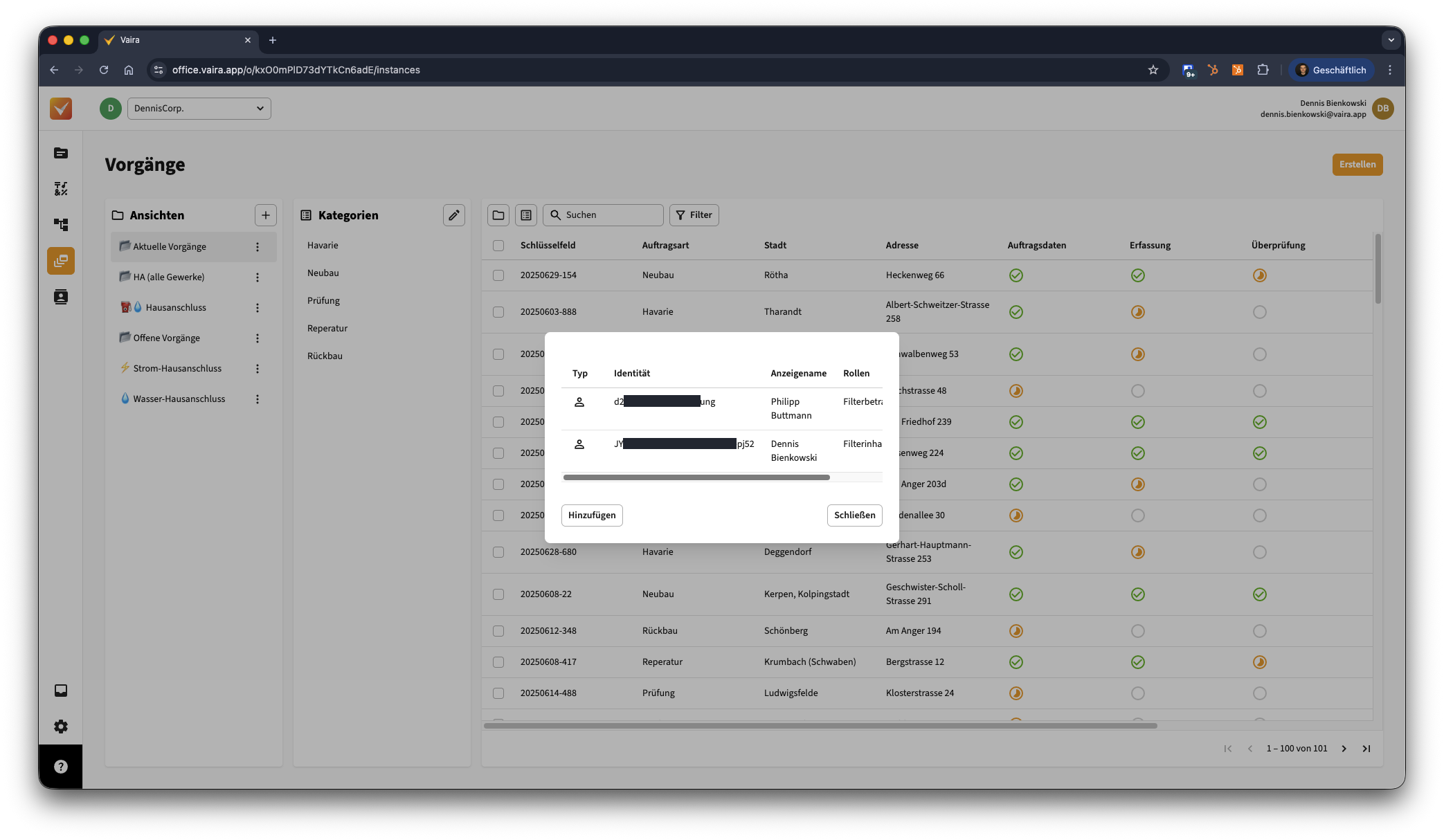Click the help question mark icon
The image size is (1444, 840).
[x=61, y=767]
